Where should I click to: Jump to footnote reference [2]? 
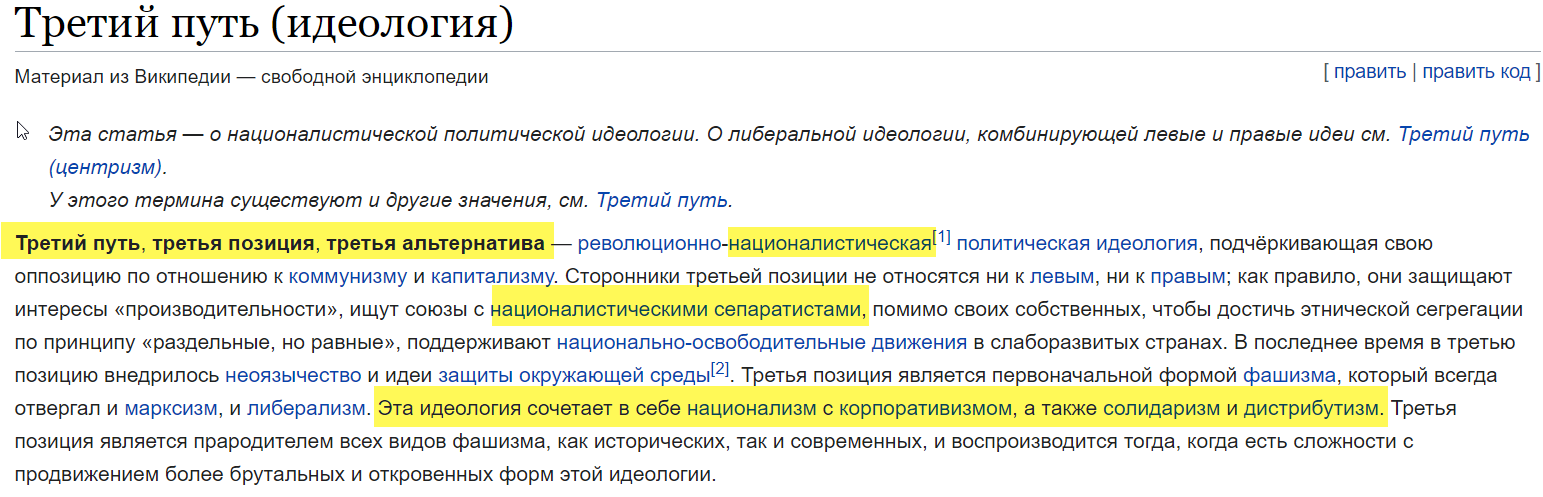coord(720,371)
